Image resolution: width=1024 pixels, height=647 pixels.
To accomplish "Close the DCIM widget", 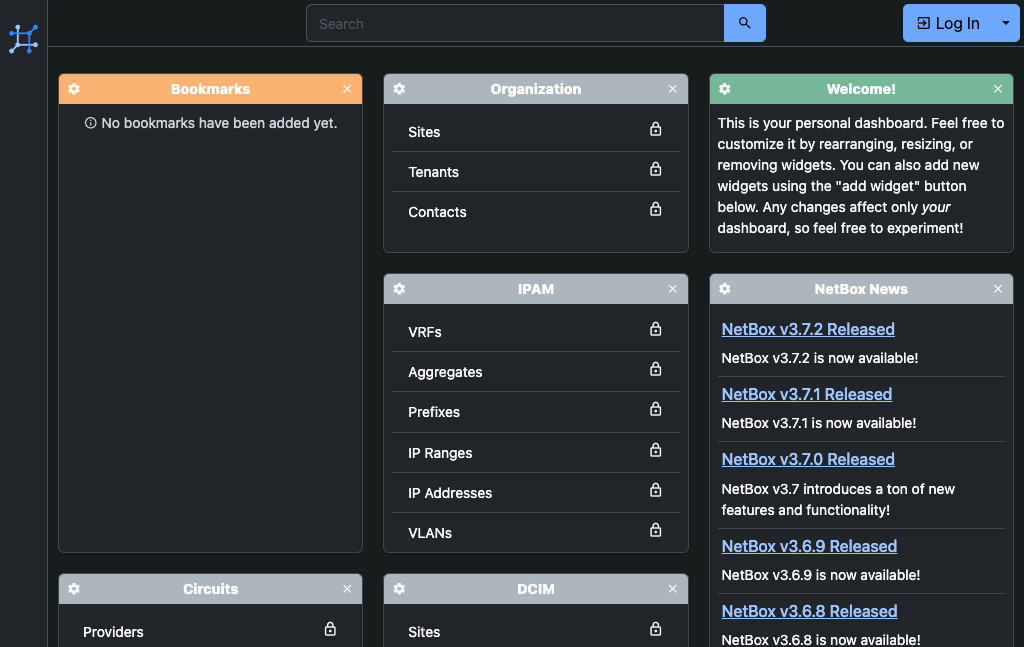I will pos(673,589).
